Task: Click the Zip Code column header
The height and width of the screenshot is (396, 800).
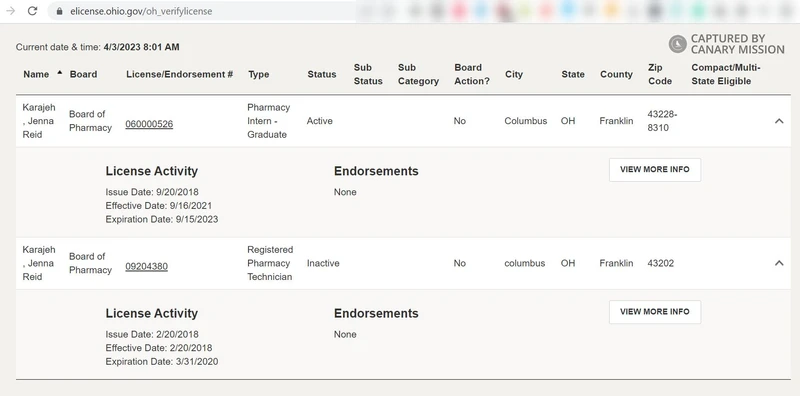Action: [x=660, y=75]
